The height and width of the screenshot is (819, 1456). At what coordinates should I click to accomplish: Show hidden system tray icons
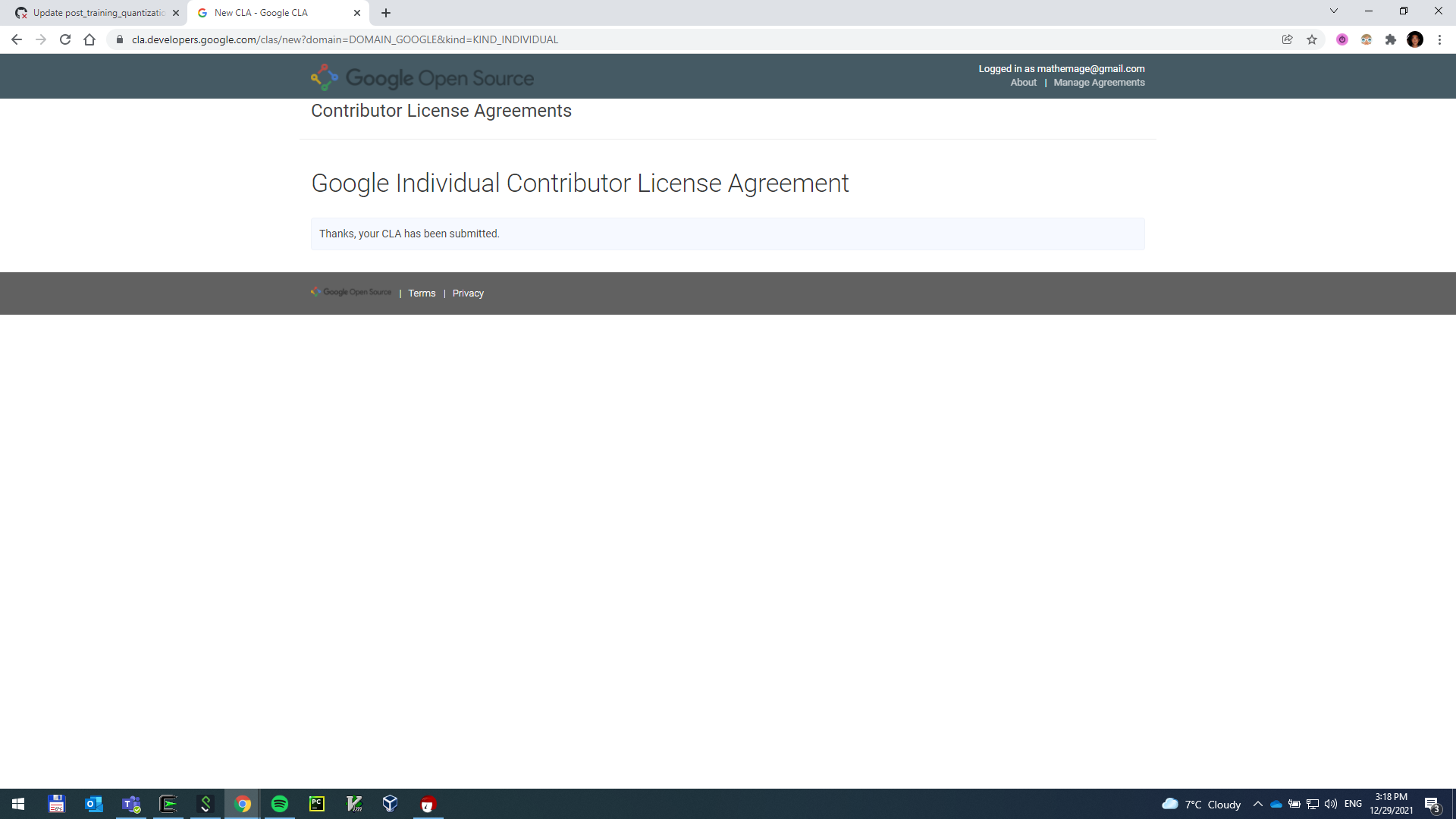click(x=1258, y=804)
